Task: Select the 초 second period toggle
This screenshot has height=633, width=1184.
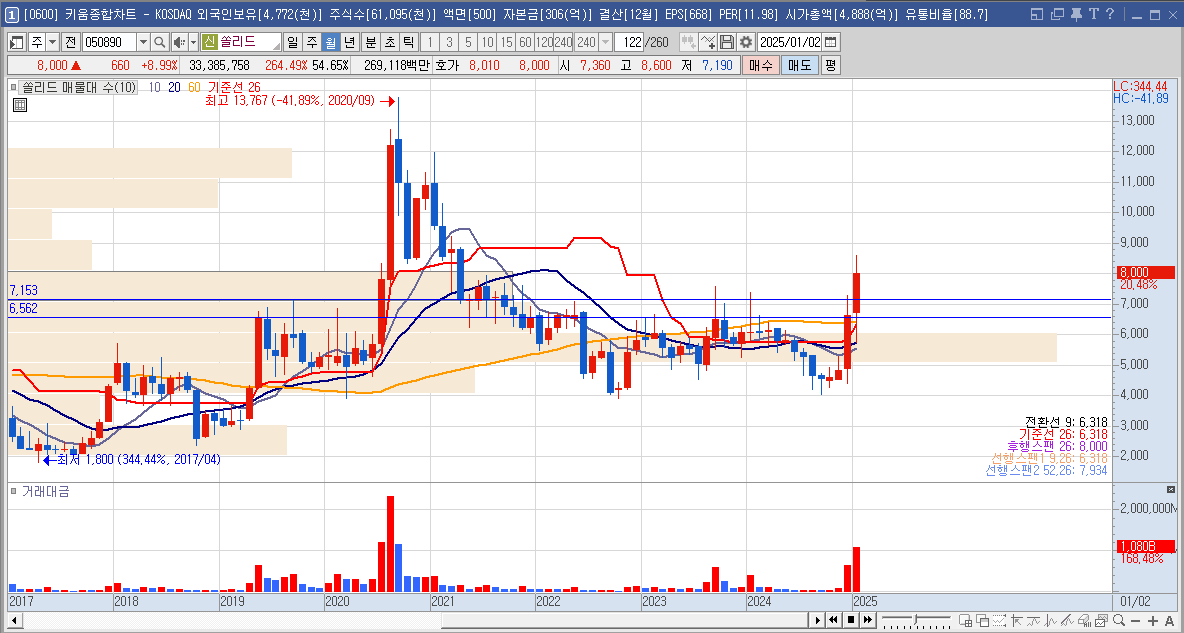Action: coord(389,42)
